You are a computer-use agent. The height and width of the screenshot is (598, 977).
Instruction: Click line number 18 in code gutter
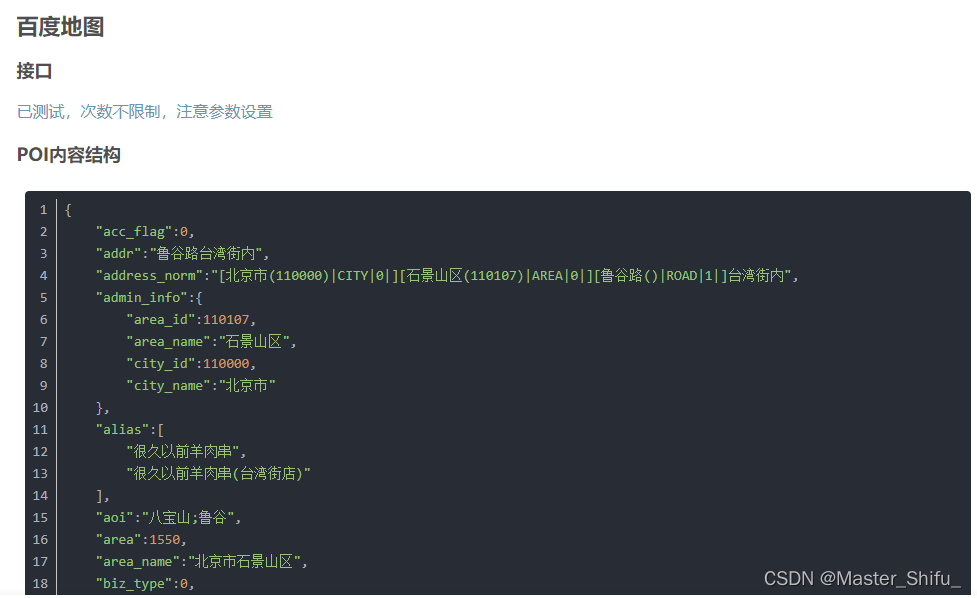40,583
